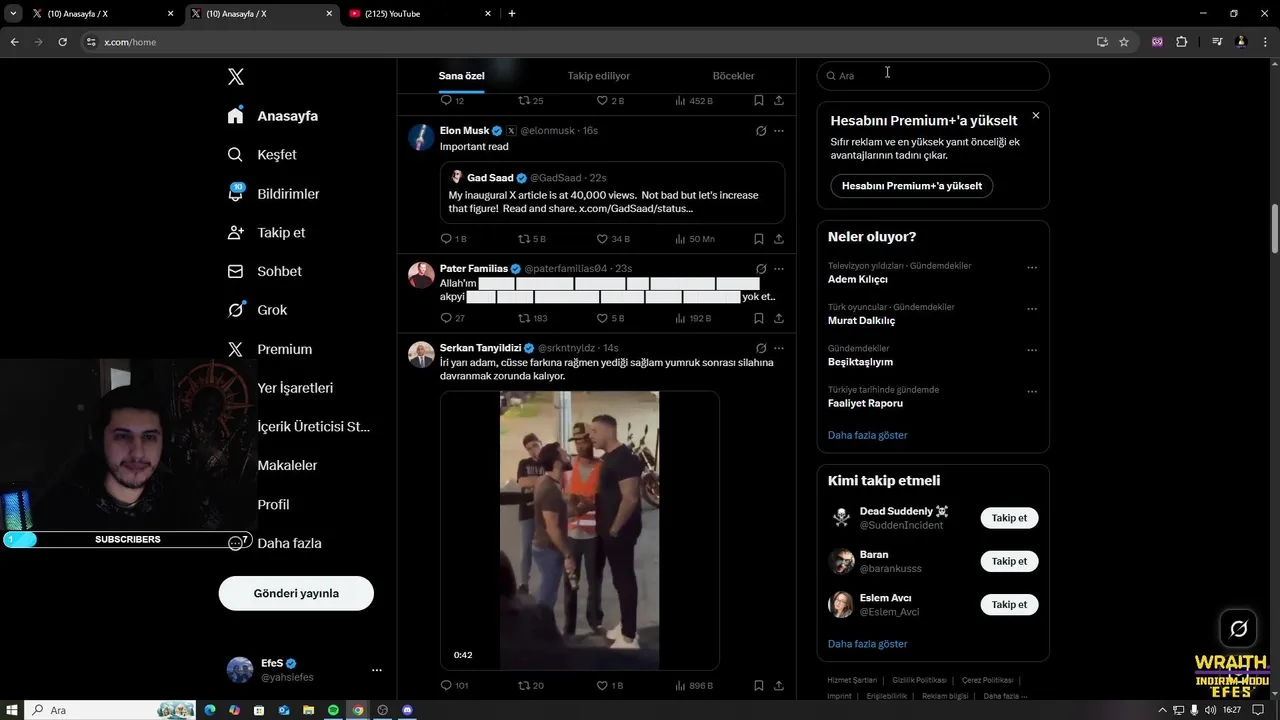Open Bildirimler notifications
The width and height of the screenshot is (1280, 720).
coord(273,194)
